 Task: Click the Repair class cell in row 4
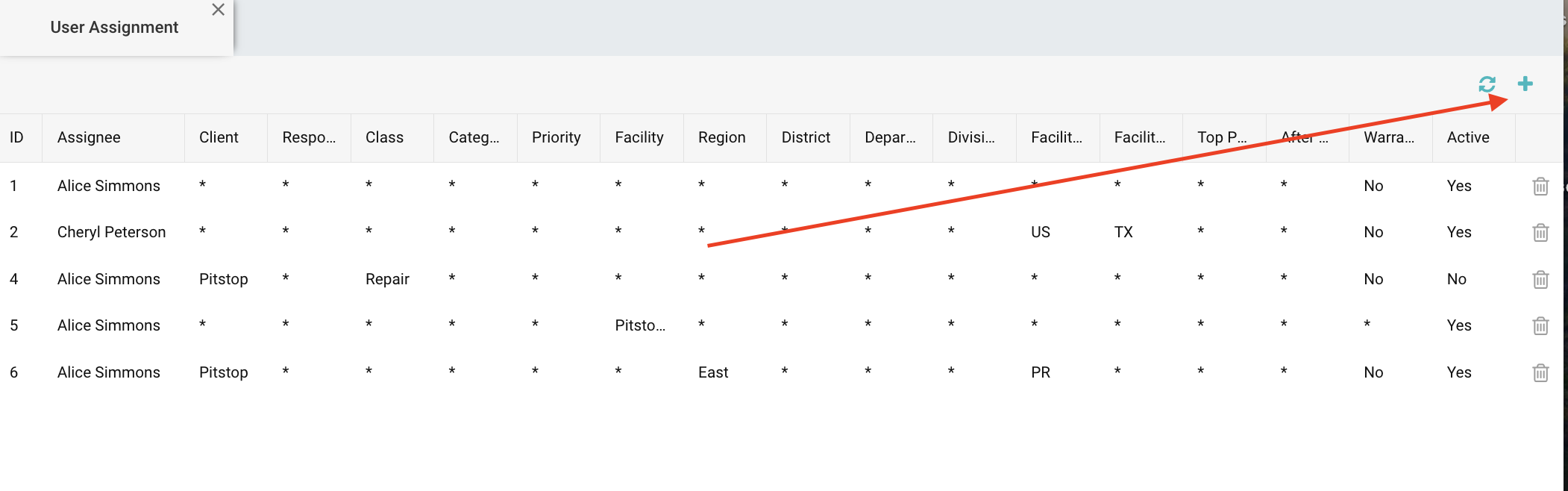(x=387, y=279)
